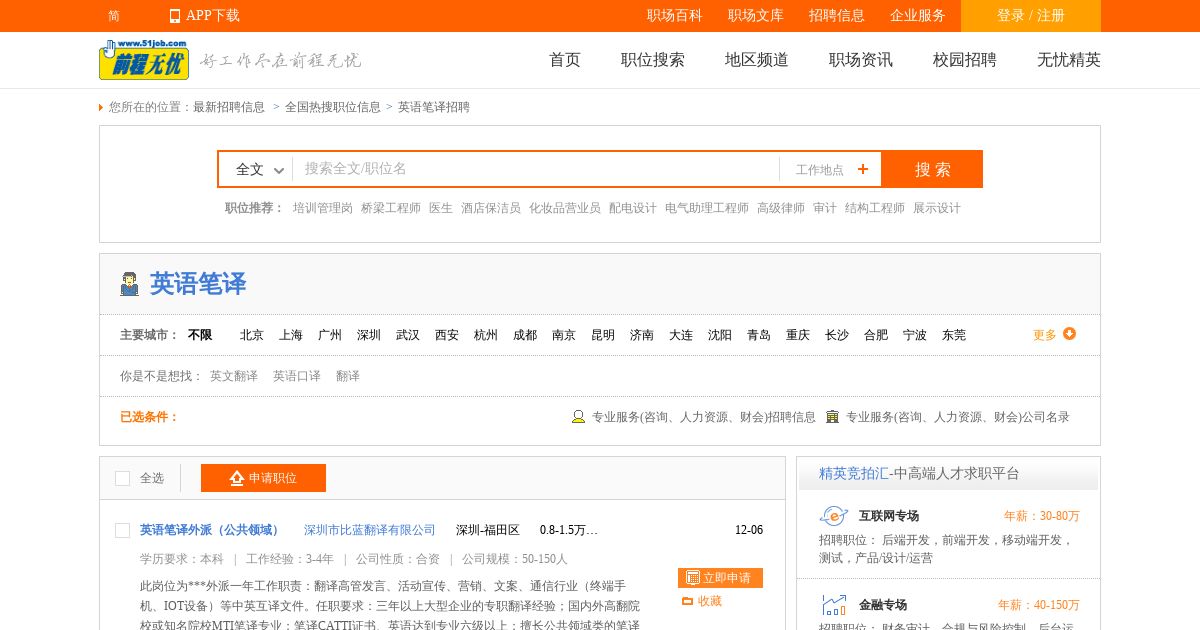Click the 收藏 favorite folder icon
The height and width of the screenshot is (630, 1200).
coord(687,601)
